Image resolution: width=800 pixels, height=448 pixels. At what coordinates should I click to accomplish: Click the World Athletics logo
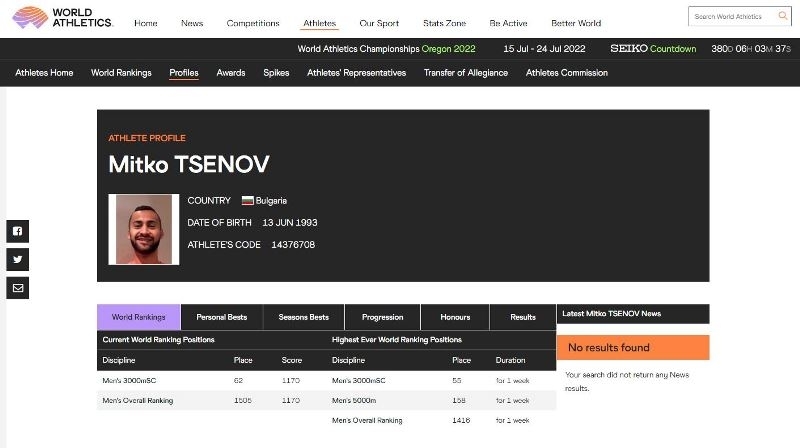(63, 17)
